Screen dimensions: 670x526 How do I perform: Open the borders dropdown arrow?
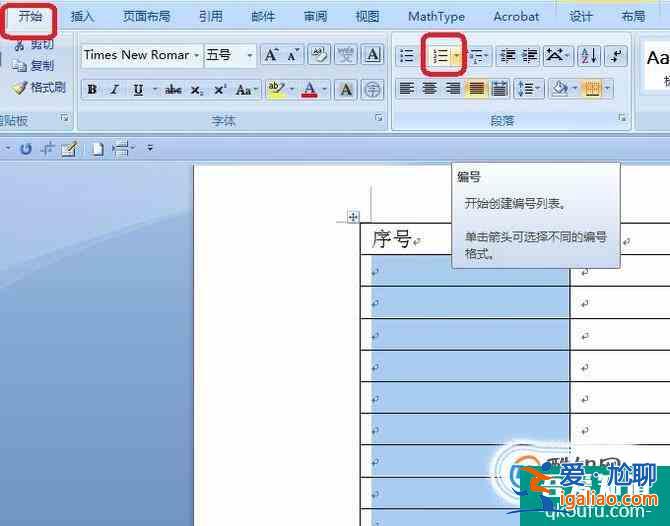tap(608, 89)
